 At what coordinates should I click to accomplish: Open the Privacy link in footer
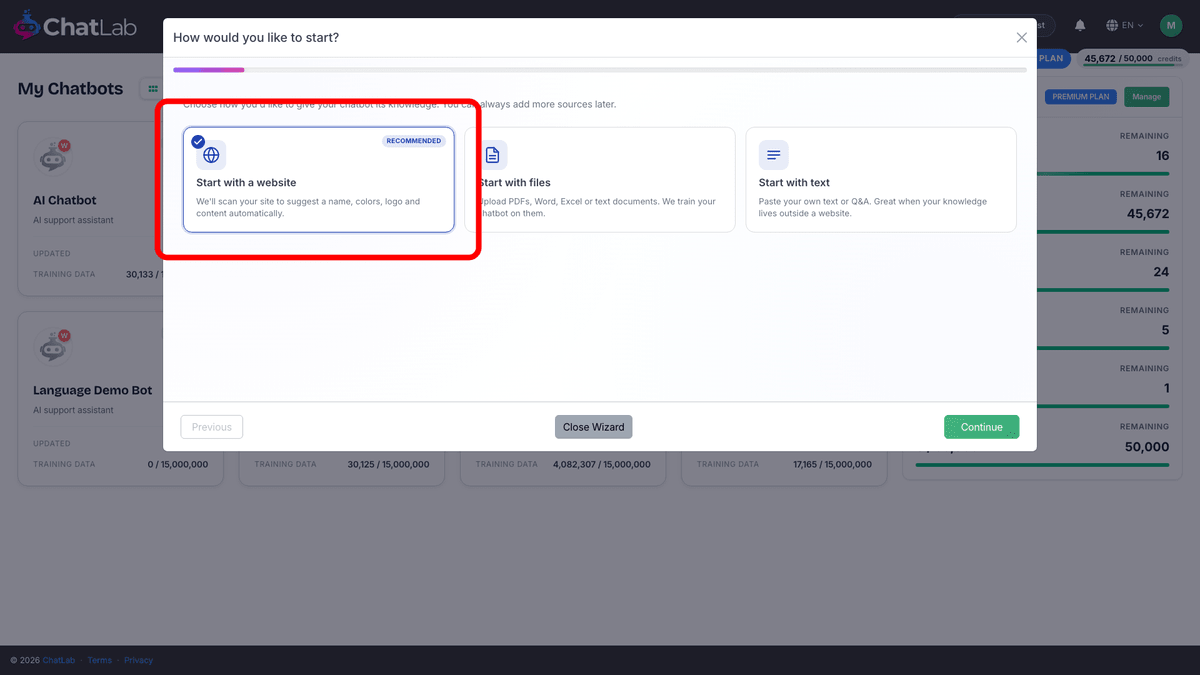pos(138,660)
